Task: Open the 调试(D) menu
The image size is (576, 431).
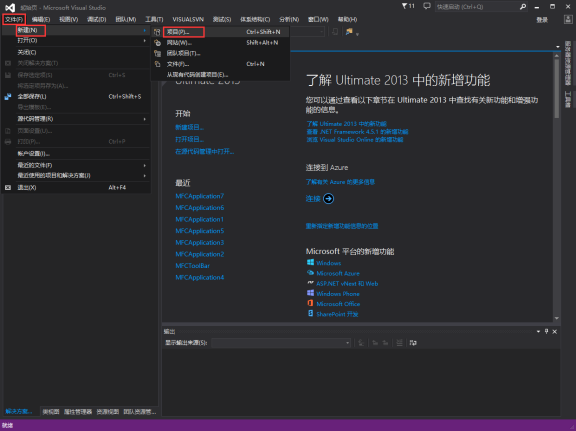Action: tap(97, 19)
